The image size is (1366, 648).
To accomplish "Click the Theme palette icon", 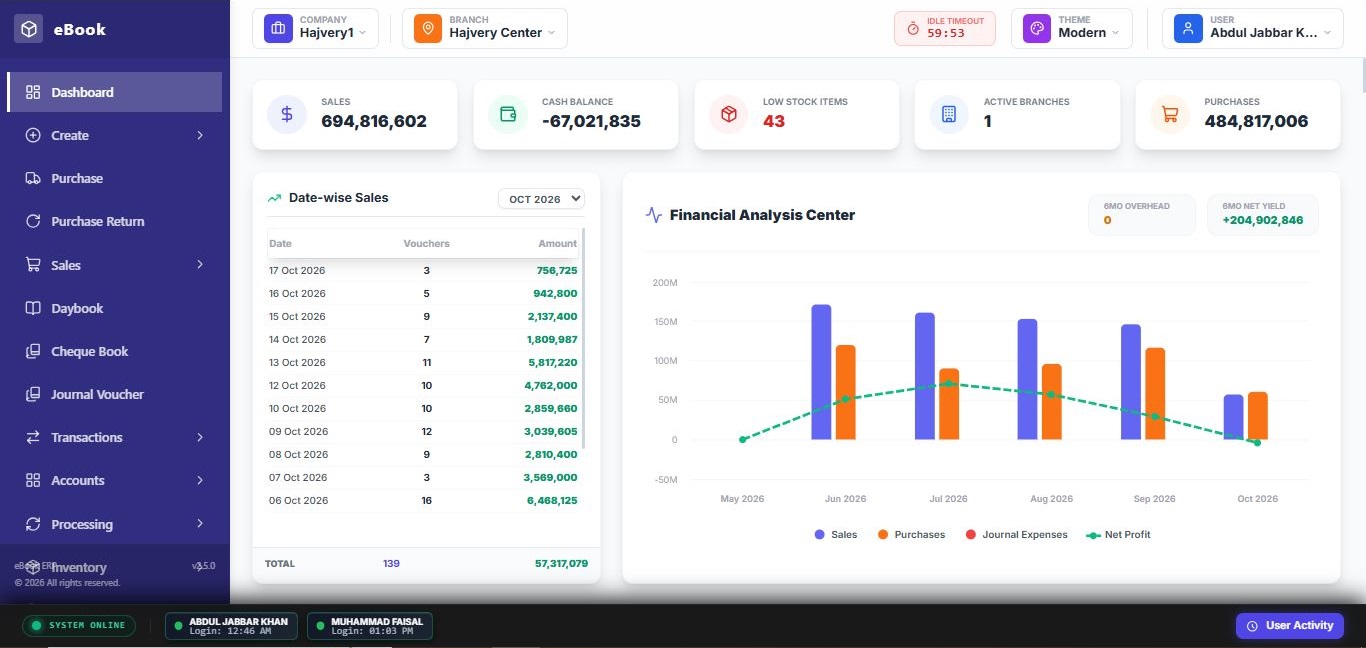I will point(1037,28).
